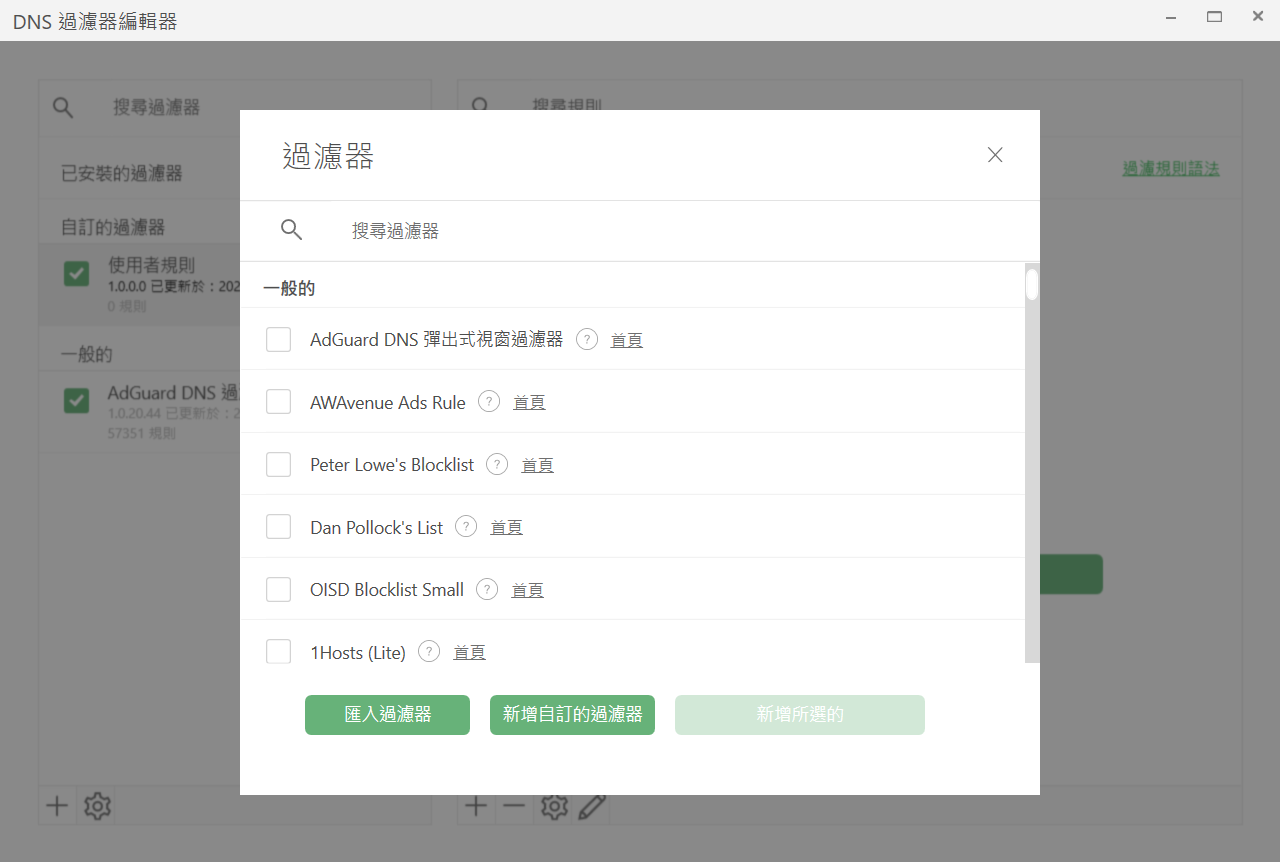1280x862 pixels.
Task: Click the 已安裝的過濾器 heading in the background window
Action: tap(122, 174)
